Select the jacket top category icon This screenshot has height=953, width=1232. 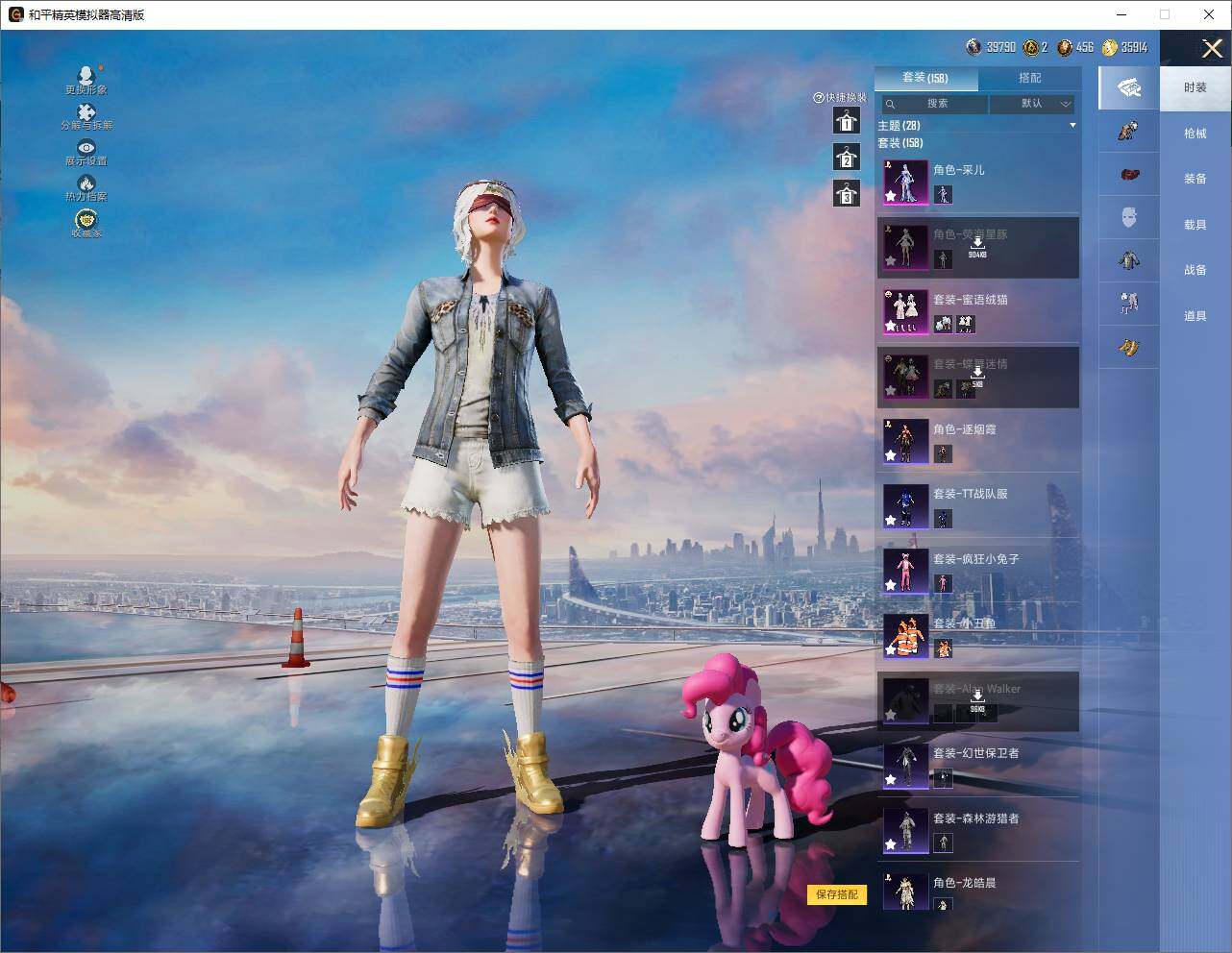[x=1129, y=260]
